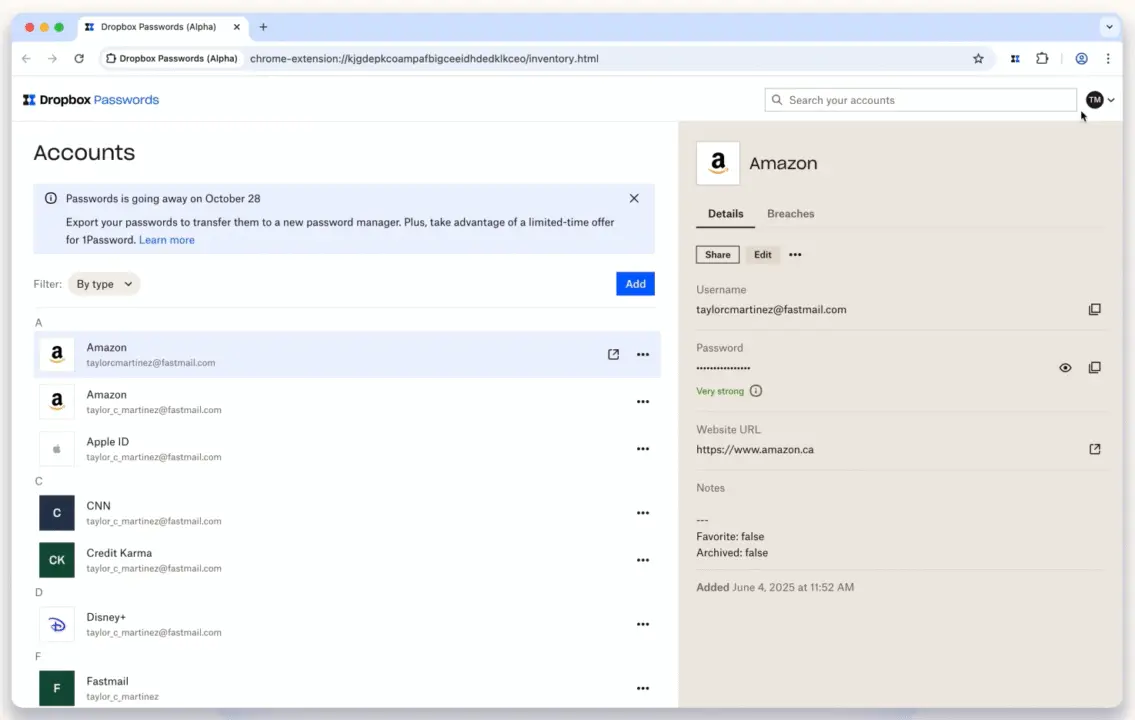Screen dimensions: 1135x720
Task: Expand the By type filter dropdown
Action: pyautogui.click(x=104, y=284)
